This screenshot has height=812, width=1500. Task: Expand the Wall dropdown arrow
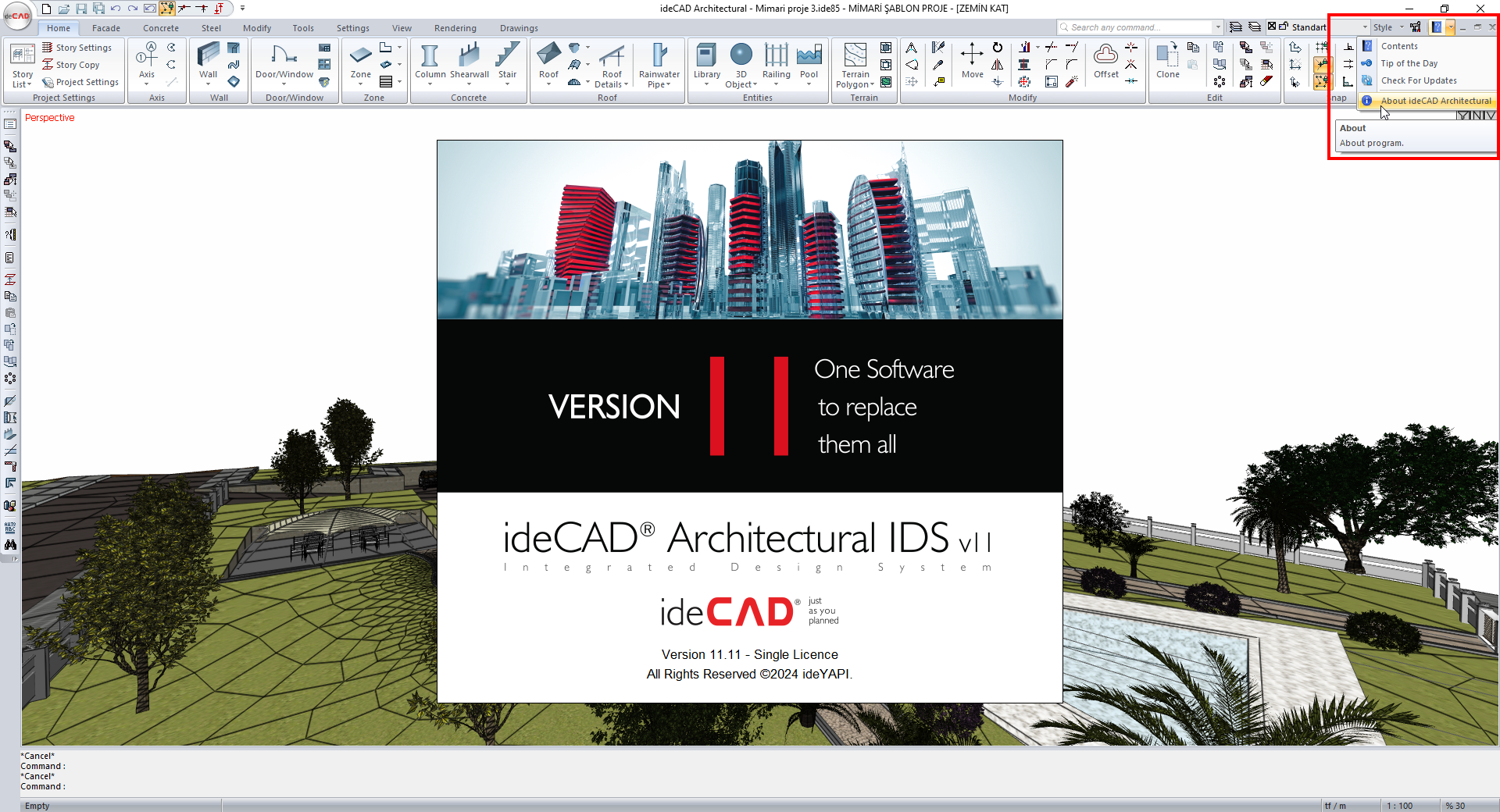pyautogui.click(x=208, y=84)
